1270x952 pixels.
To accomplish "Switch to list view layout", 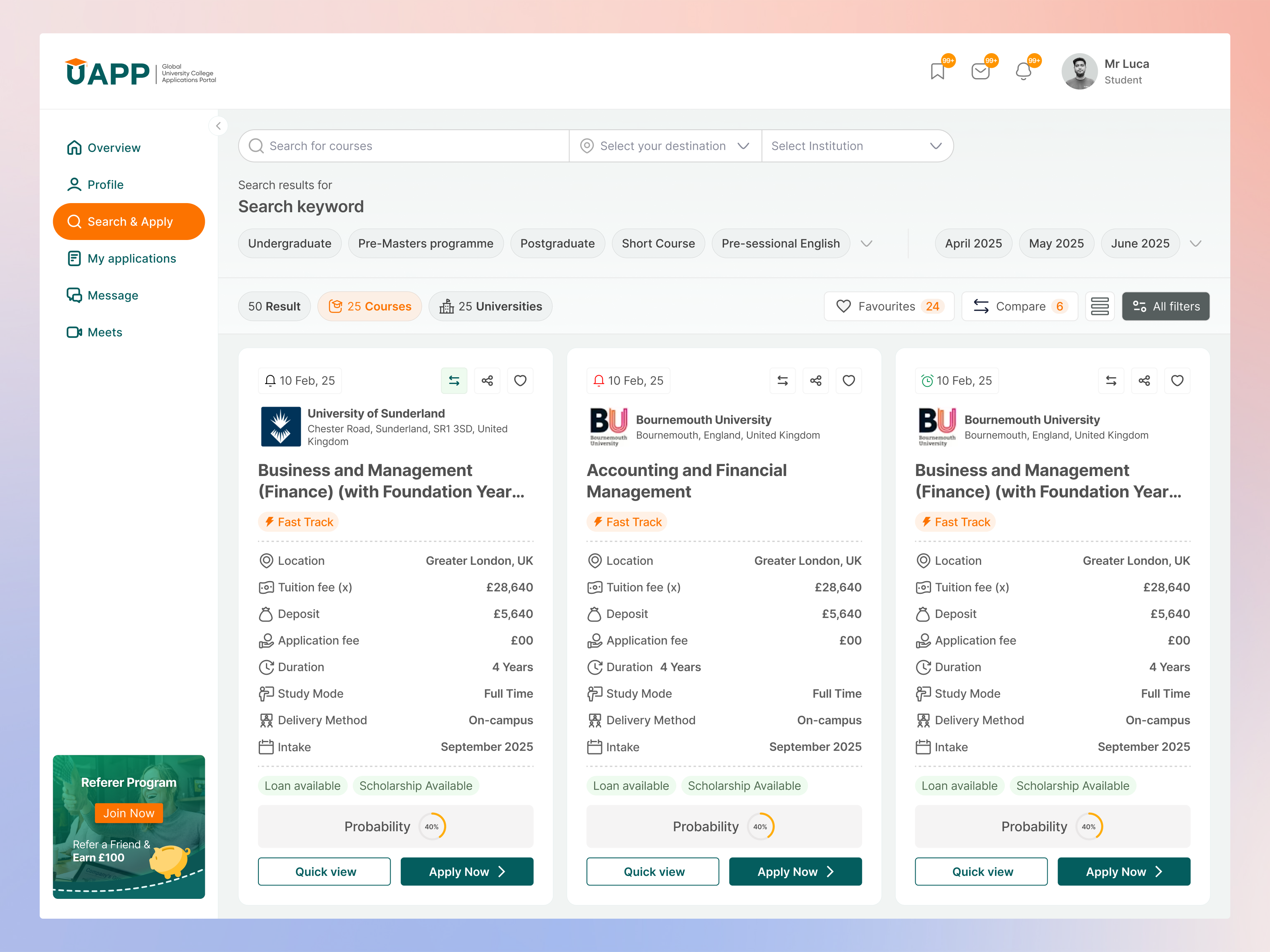I will [1099, 307].
